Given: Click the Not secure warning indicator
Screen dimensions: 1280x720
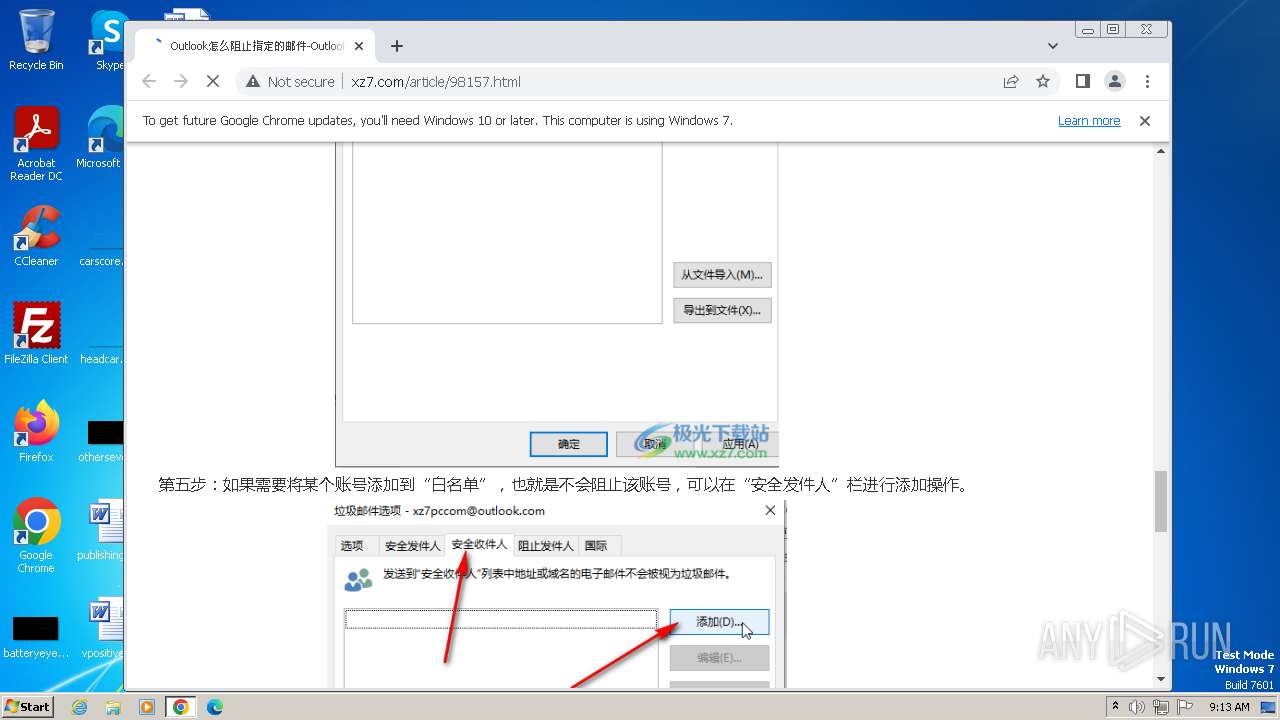Looking at the screenshot, I should (x=290, y=82).
